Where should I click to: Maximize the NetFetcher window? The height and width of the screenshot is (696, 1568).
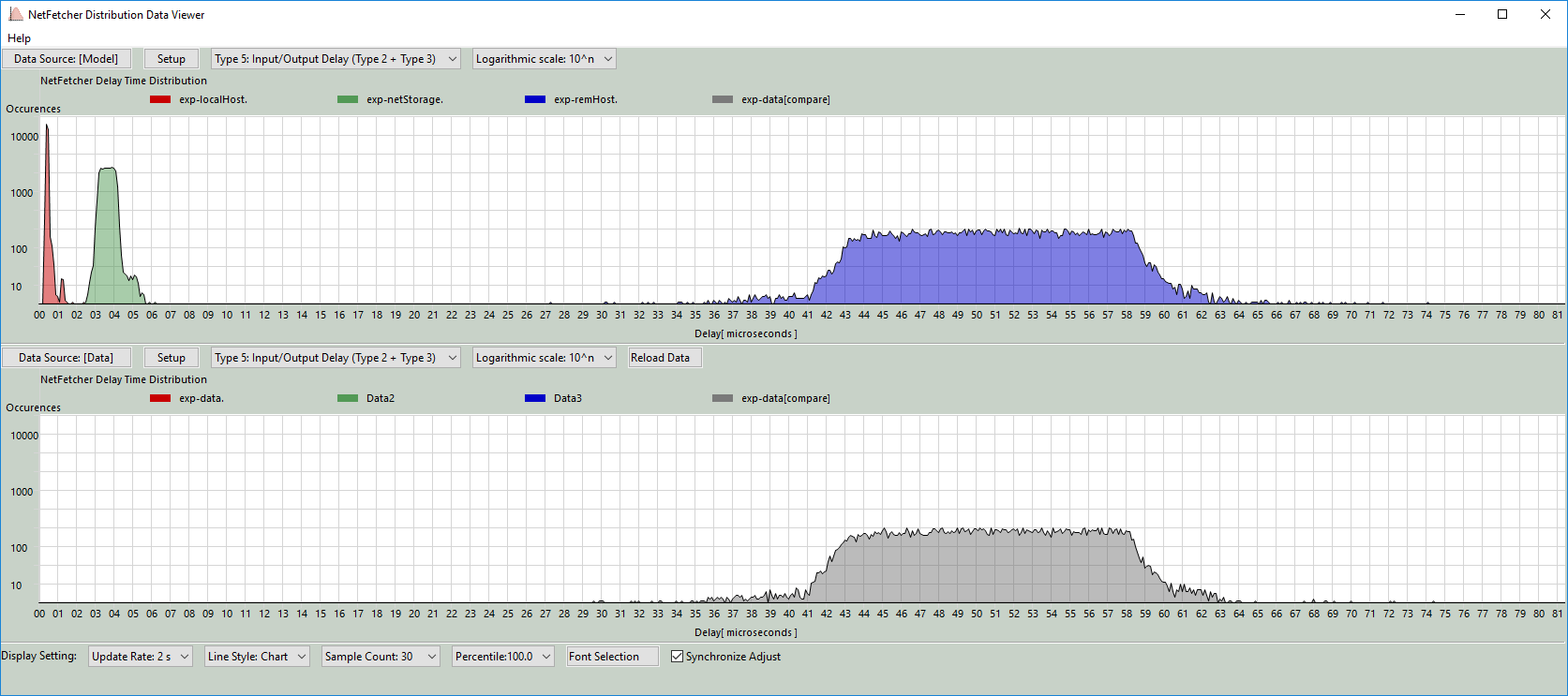(x=1502, y=14)
